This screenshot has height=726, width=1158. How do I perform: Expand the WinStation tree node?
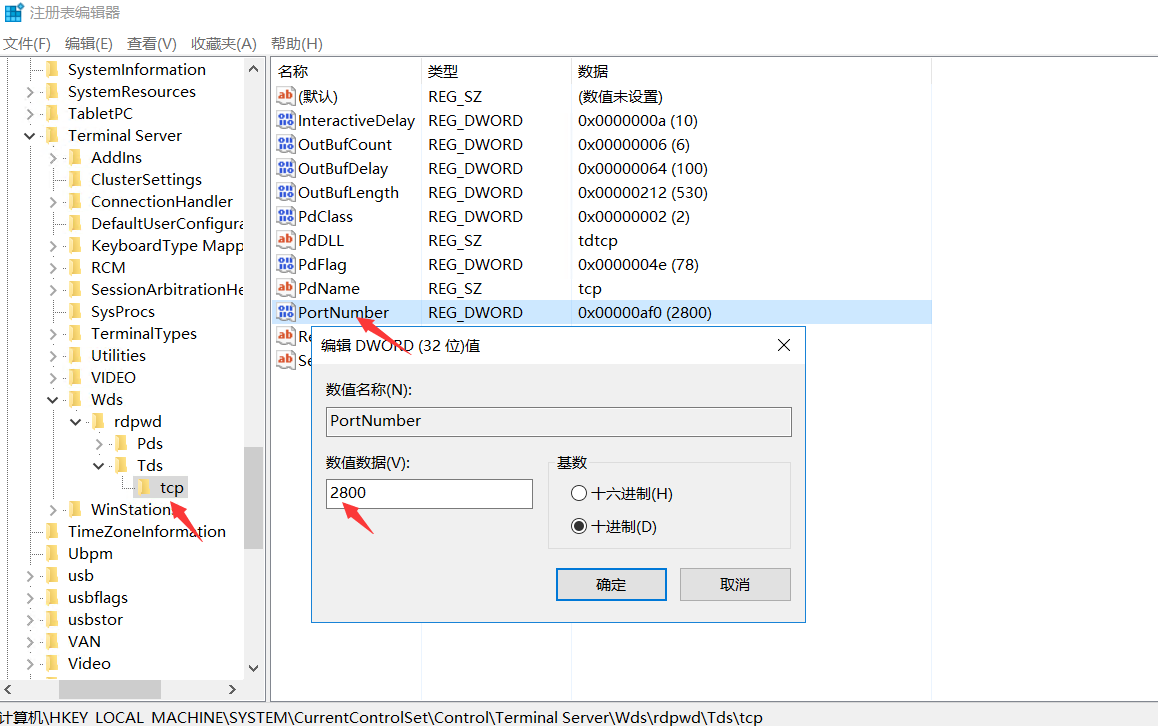point(52,509)
